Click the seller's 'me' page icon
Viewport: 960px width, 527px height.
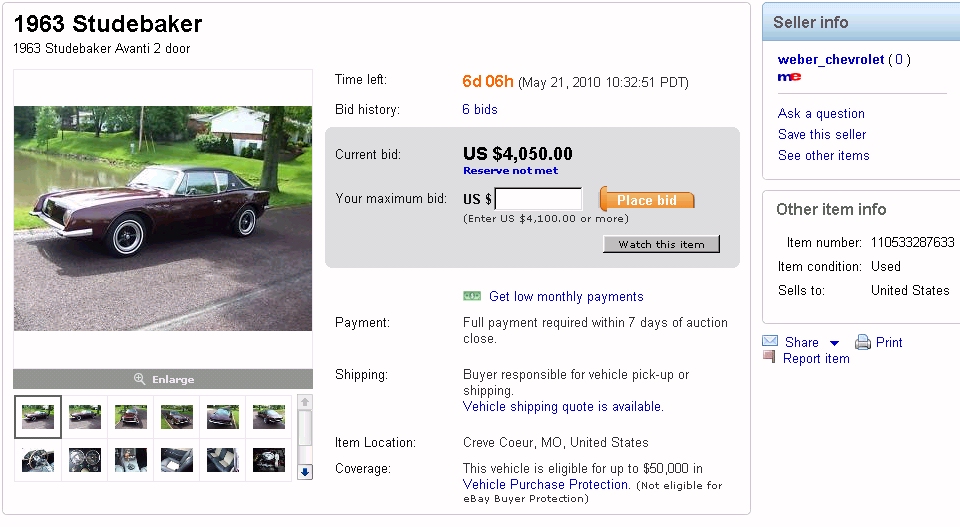tap(789, 76)
